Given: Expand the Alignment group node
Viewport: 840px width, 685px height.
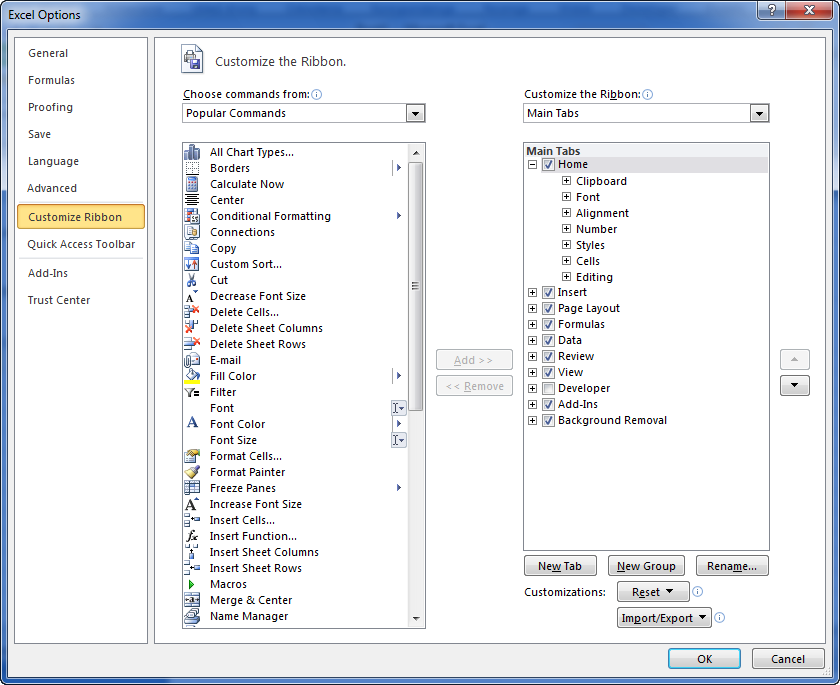Looking at the screenshot, I should pos(566,213).
